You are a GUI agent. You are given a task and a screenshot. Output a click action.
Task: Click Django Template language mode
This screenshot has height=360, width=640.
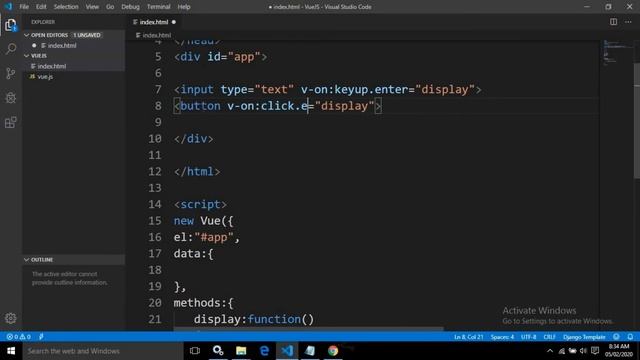tap(584, 337)
